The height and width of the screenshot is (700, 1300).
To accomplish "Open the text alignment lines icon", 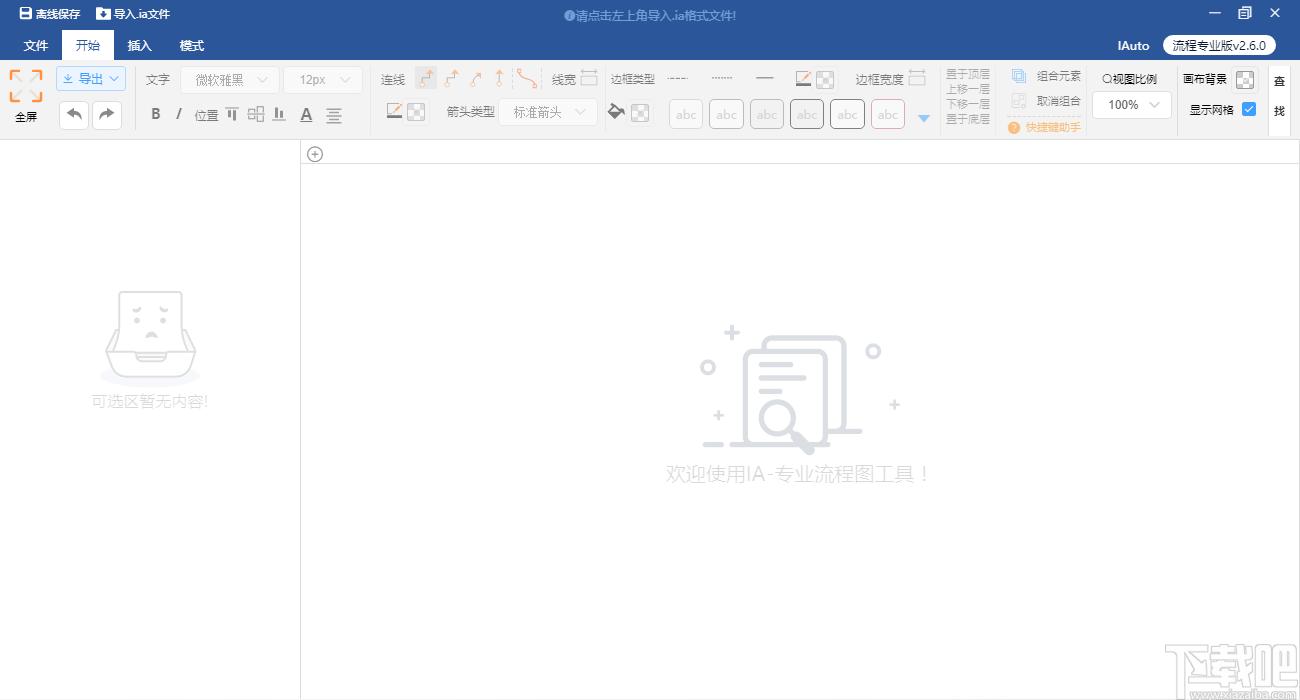I will pos(334,115).
